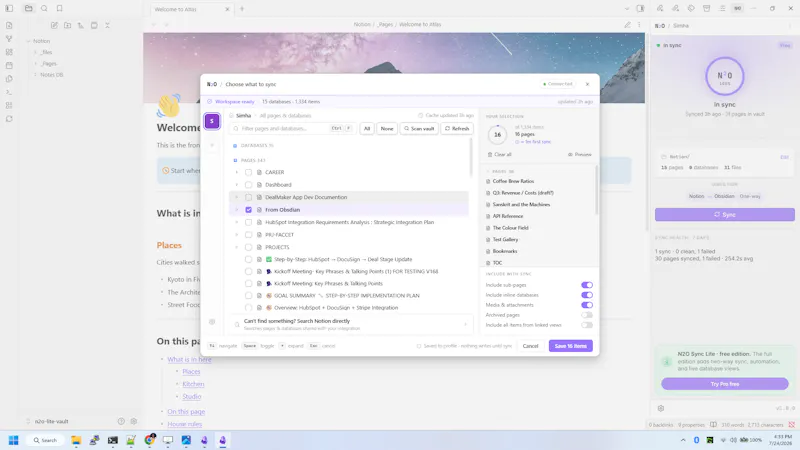Turn off Media & attachments toggle
800x450 pixels.
587,305
